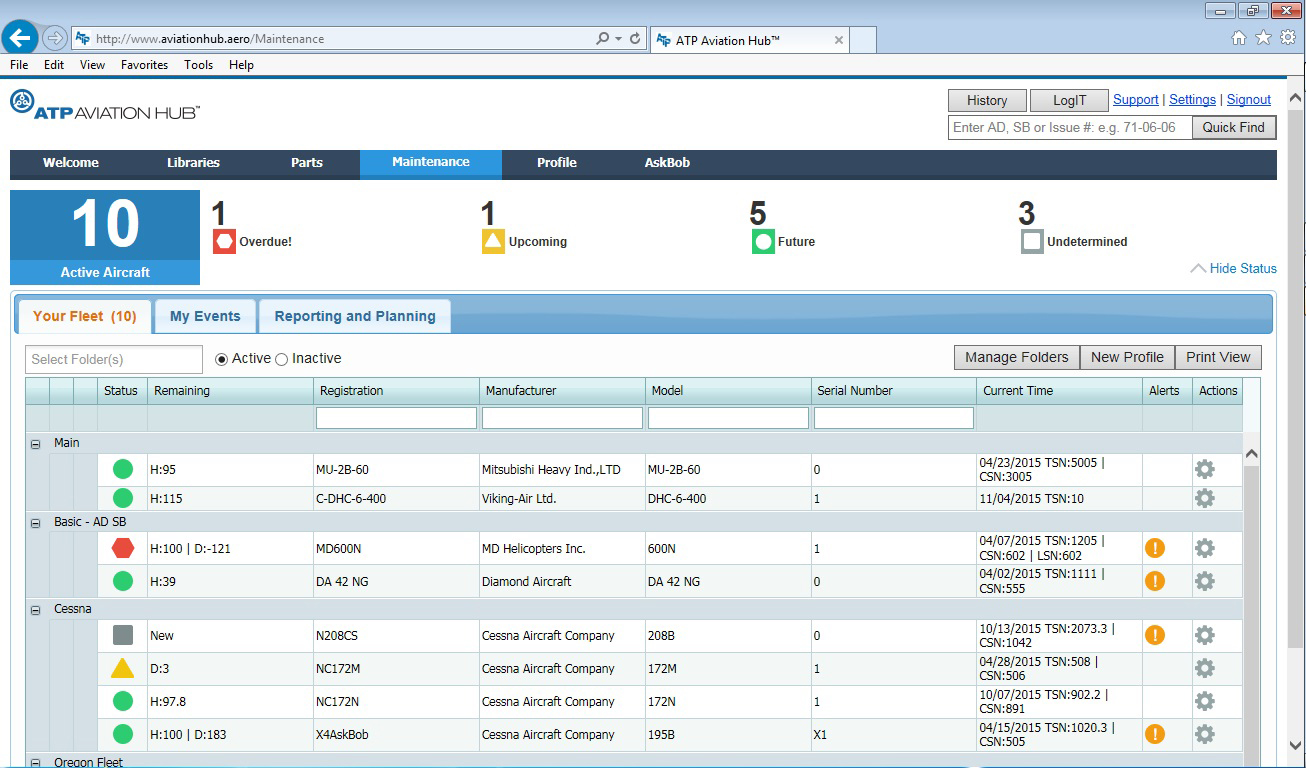Click the alert icon for X4AskBob

tap(1156, 733)
